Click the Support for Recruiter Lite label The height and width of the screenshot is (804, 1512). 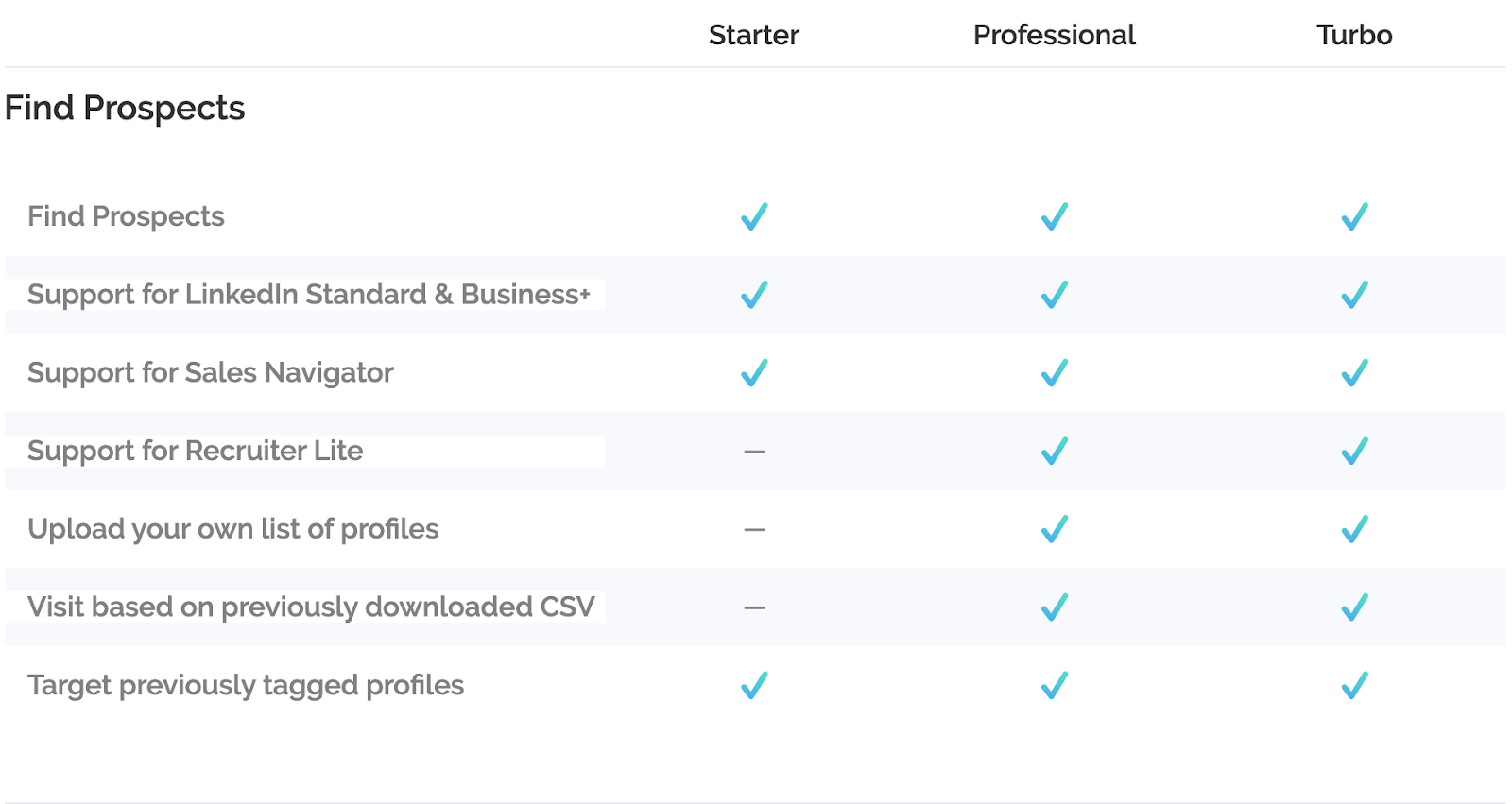[x=196, y=451]
